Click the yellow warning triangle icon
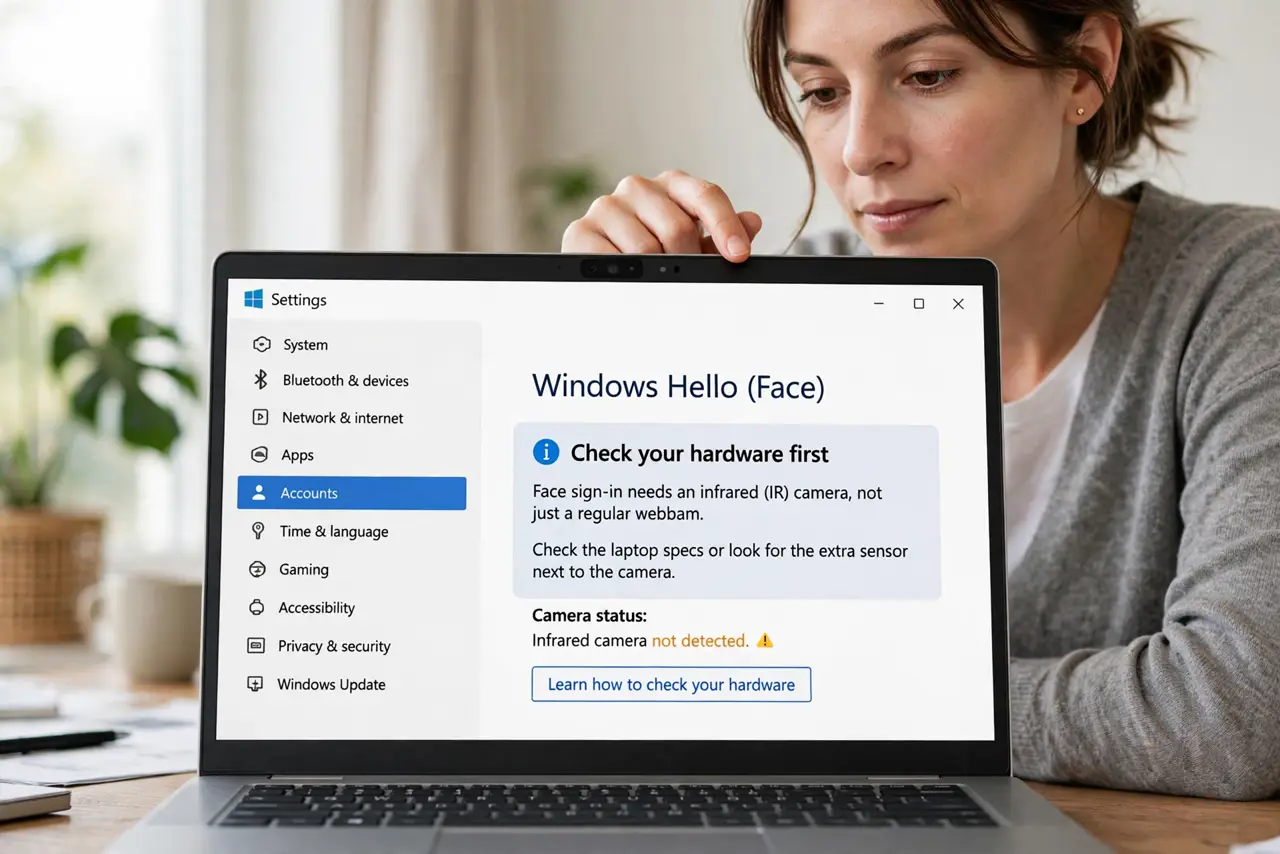The width and height of the screenshot is (1280, 854). click(x=765, y=640)
